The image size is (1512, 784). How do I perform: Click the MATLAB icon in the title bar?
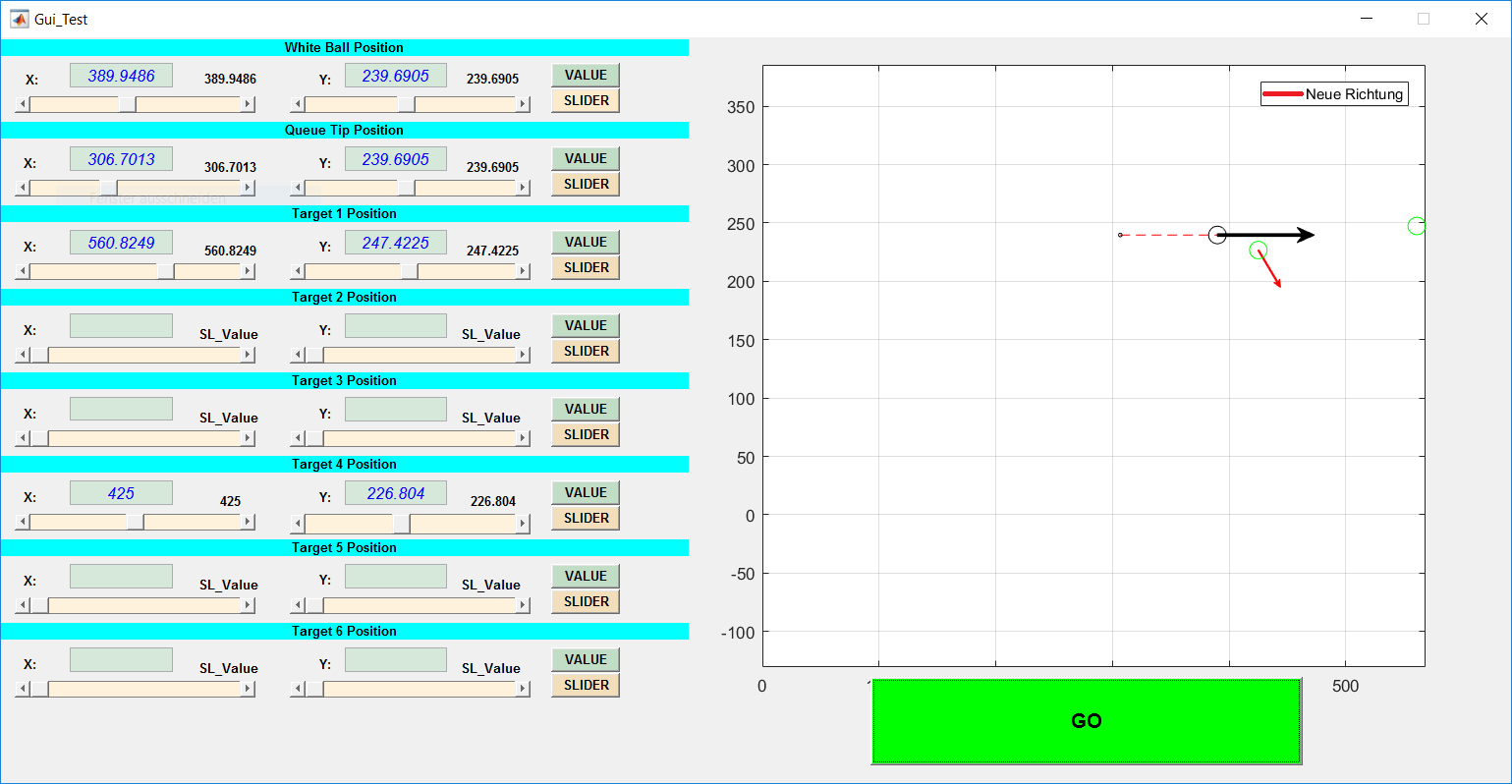pyautogui.click(x=19, y=19)
